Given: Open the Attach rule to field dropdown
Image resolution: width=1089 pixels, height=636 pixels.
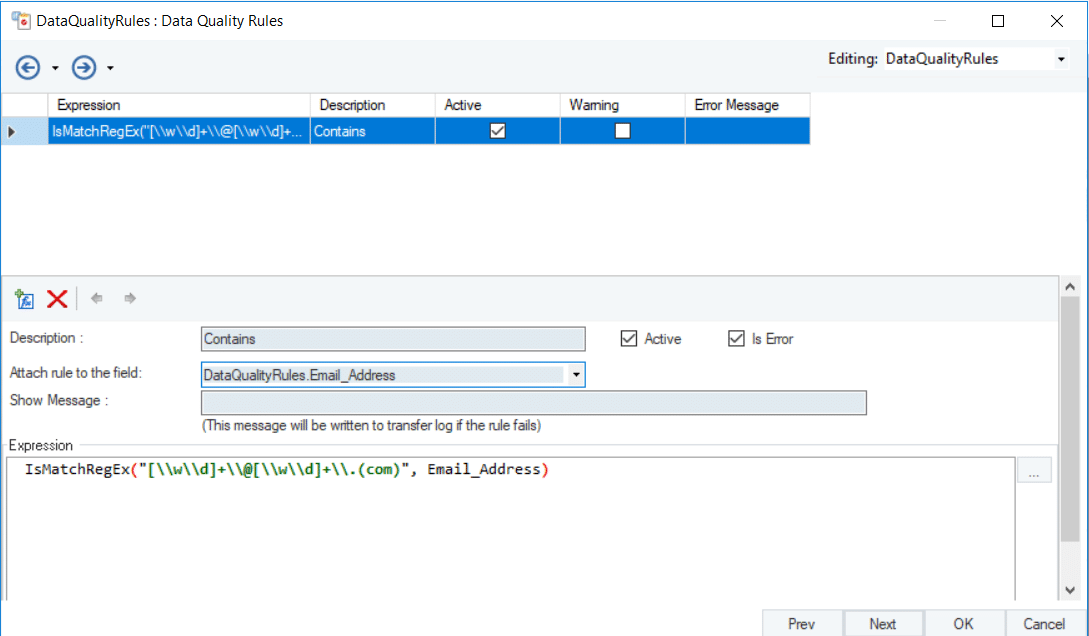Looking at the screenshot, I should click(575, 375).
